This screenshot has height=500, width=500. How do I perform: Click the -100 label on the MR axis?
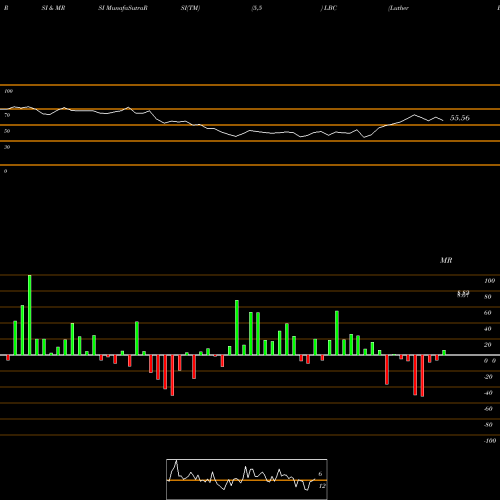(490, 441)
